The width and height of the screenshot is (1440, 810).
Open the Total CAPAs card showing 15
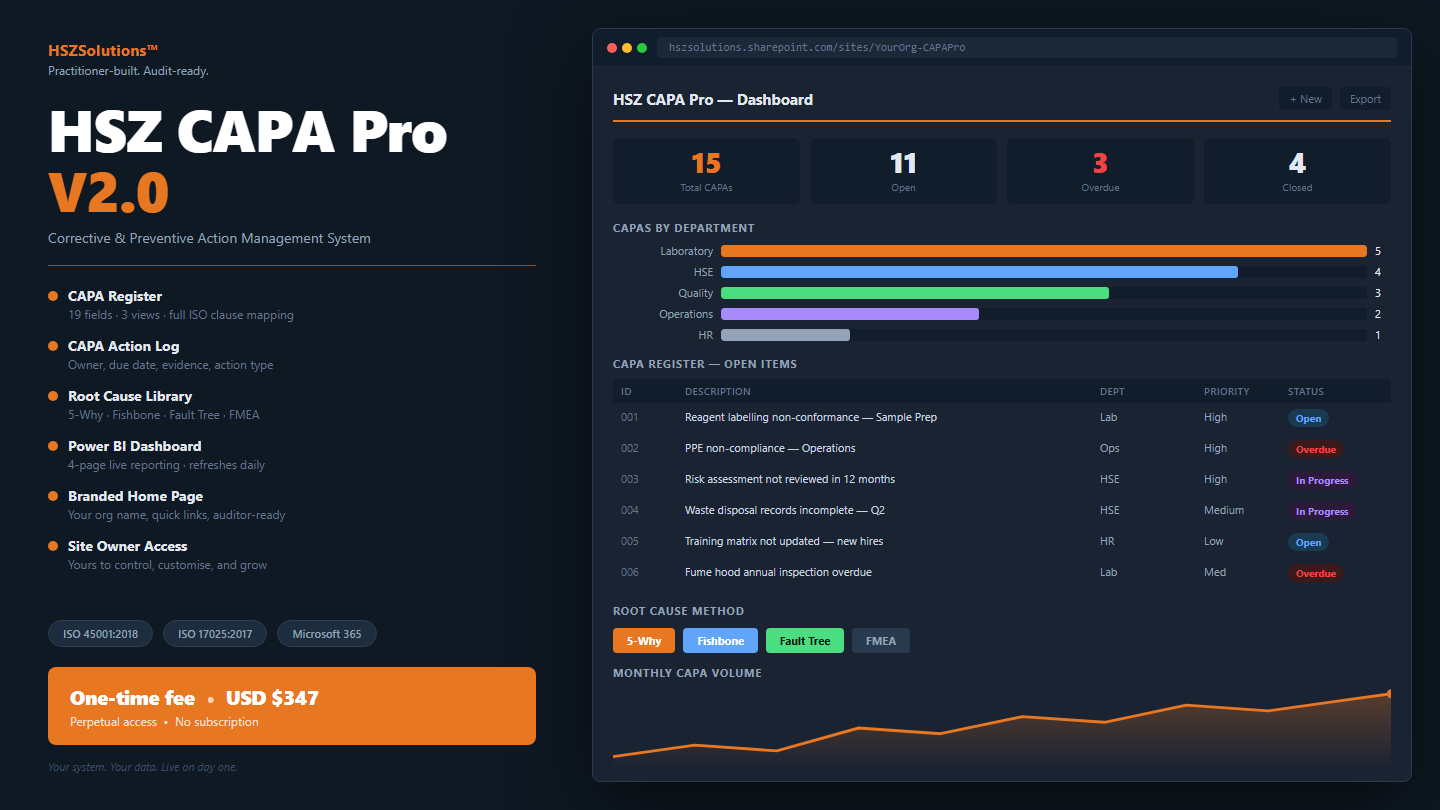[x=706, y=171]
